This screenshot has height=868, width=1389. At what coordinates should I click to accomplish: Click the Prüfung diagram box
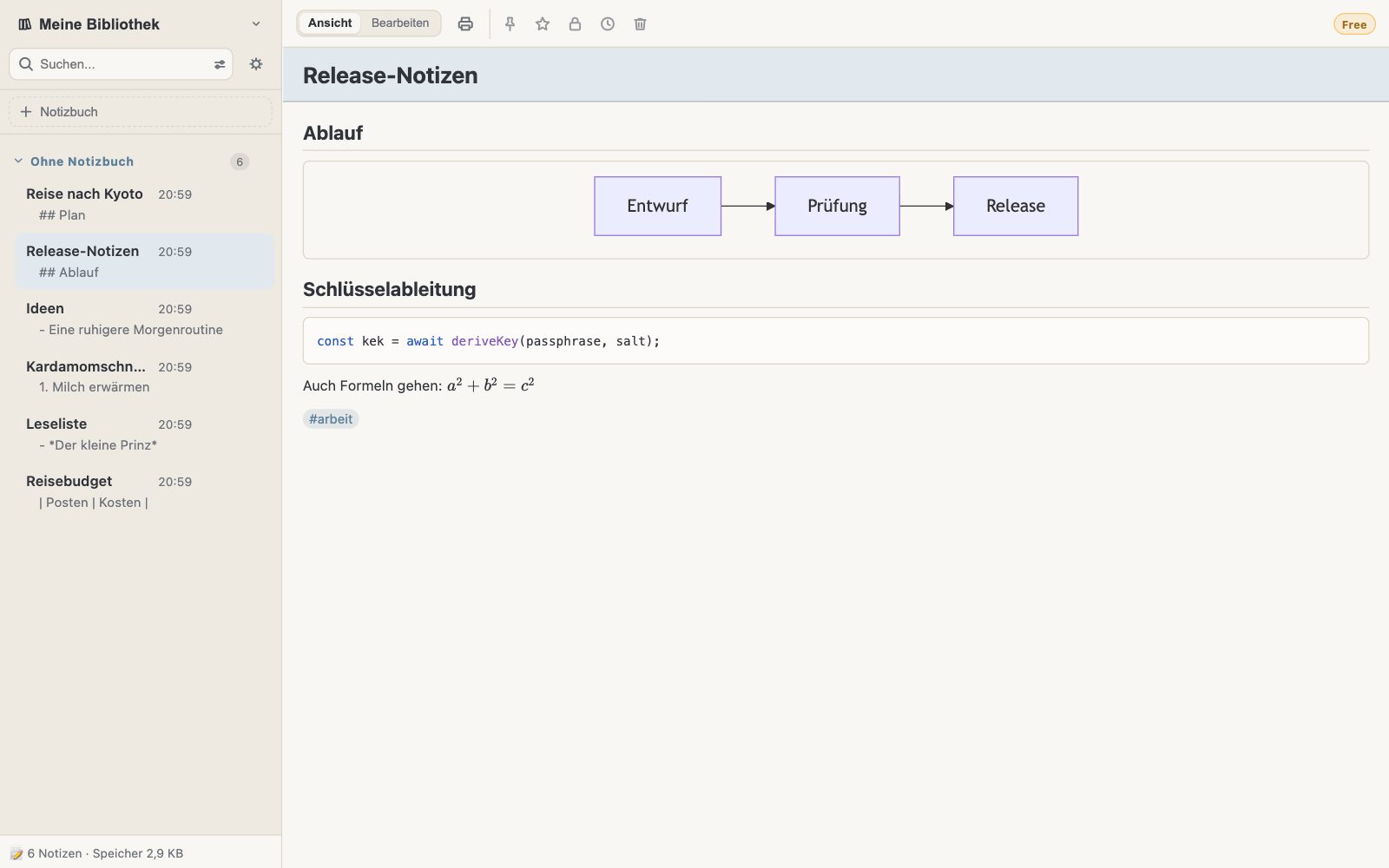coord(837,206)
